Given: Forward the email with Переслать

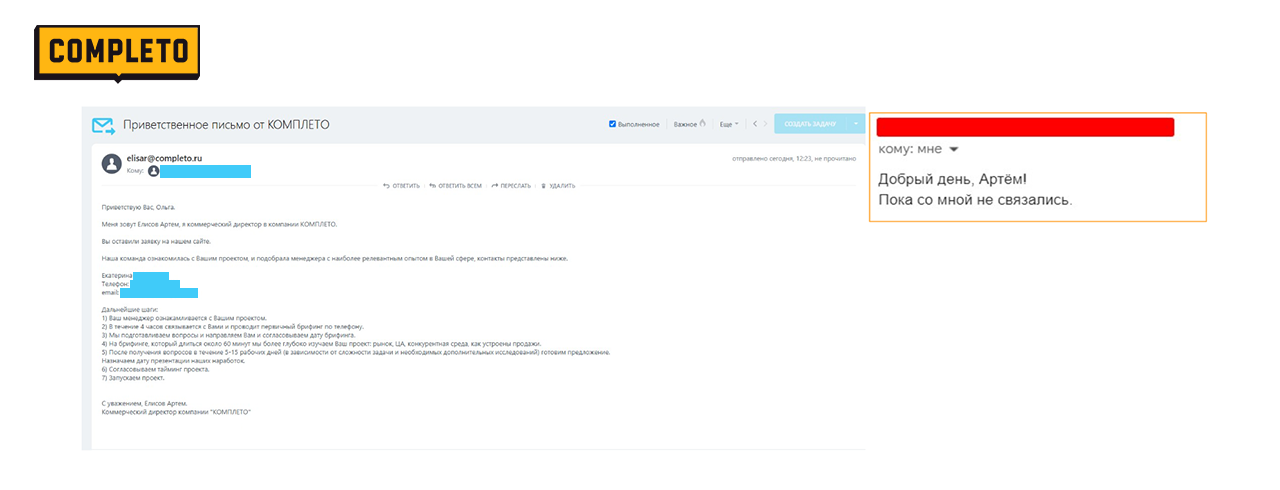Looking at the screenshot, I should pos(511,186).
